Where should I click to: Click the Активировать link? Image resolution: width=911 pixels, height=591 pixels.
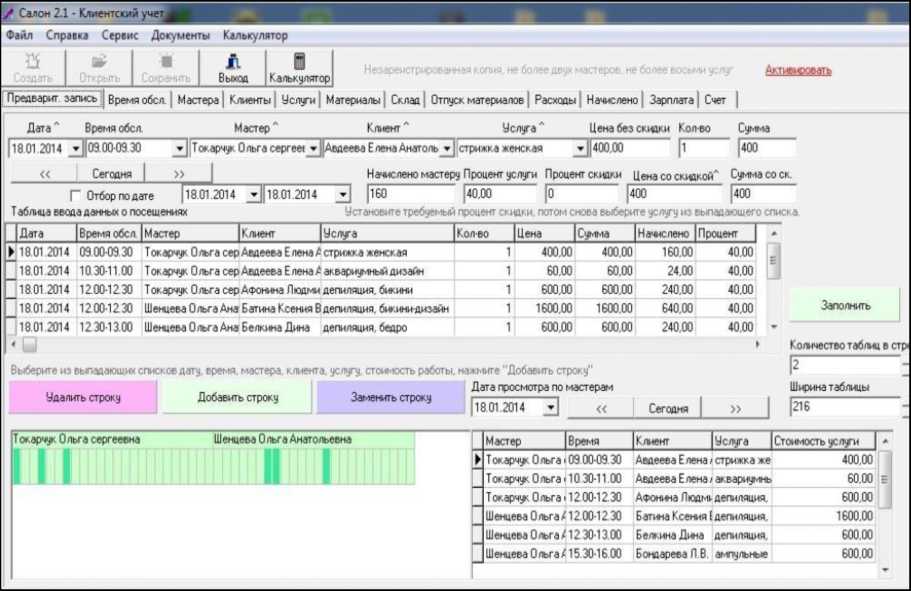798,70
